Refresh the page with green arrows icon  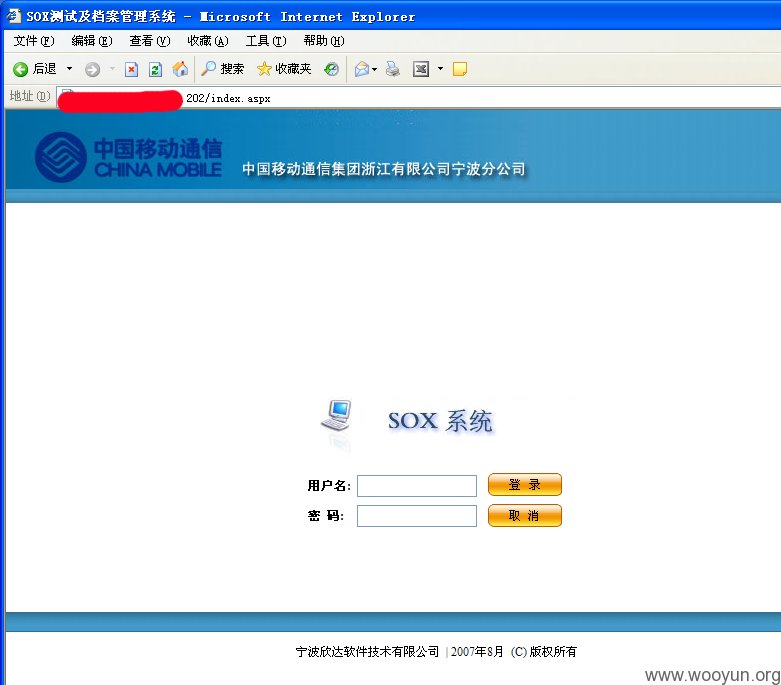coord(155,69)
